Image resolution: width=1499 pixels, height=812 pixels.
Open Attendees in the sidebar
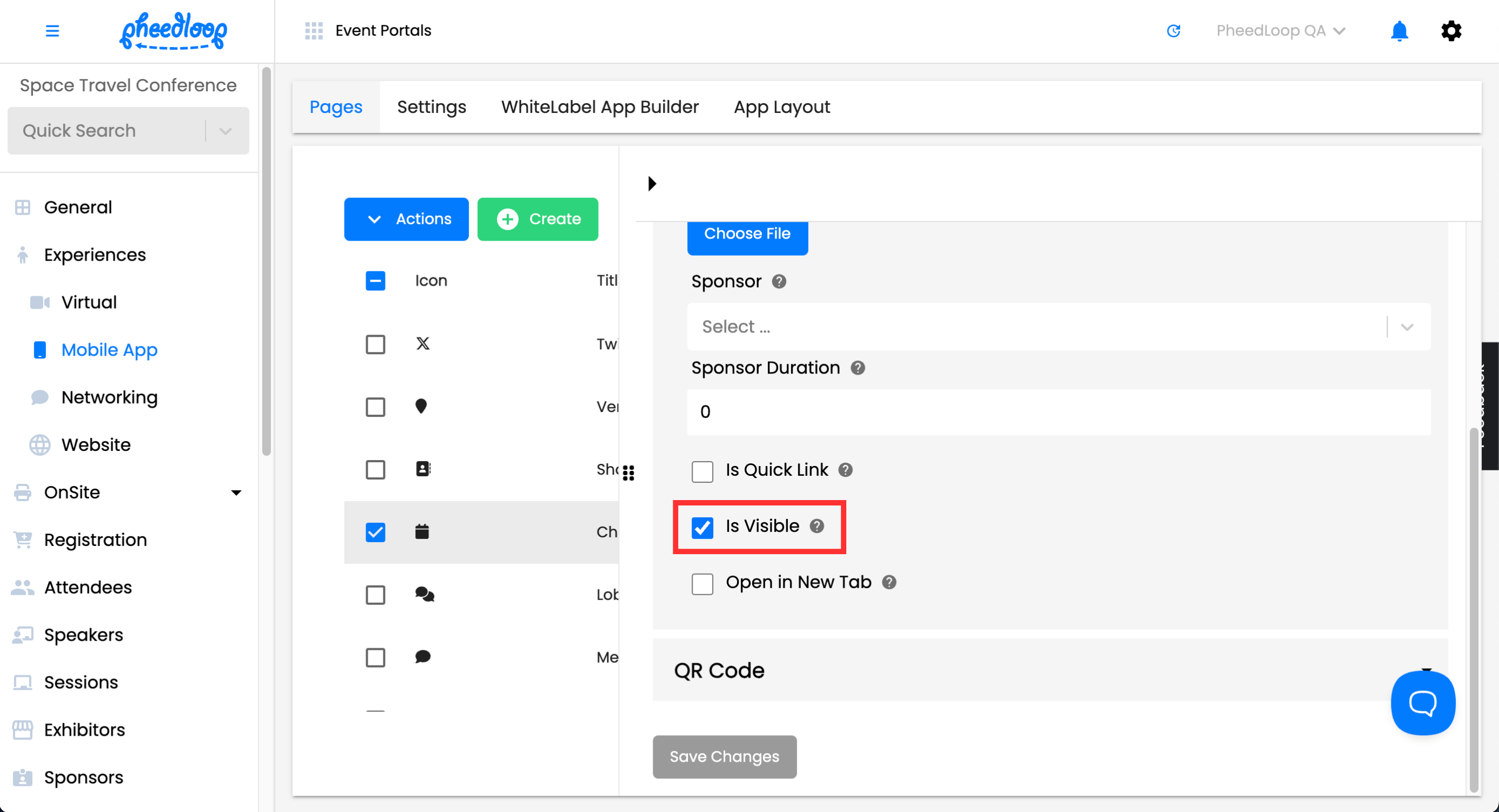pyautogui.click(x=88, y=588)
